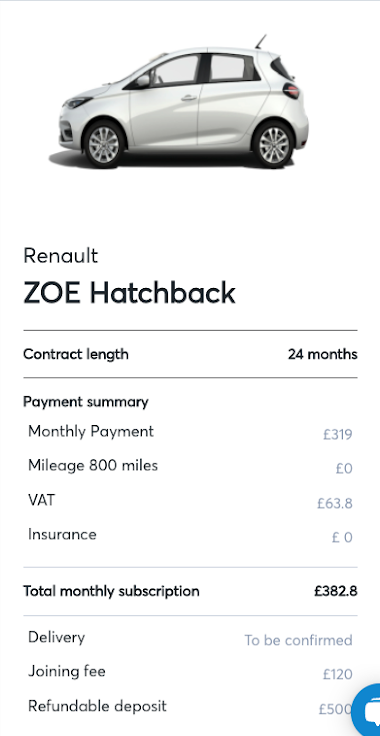The image size is (380, 736).
Task: Click the £120 joining fee amount
Action: pos(337,675)
